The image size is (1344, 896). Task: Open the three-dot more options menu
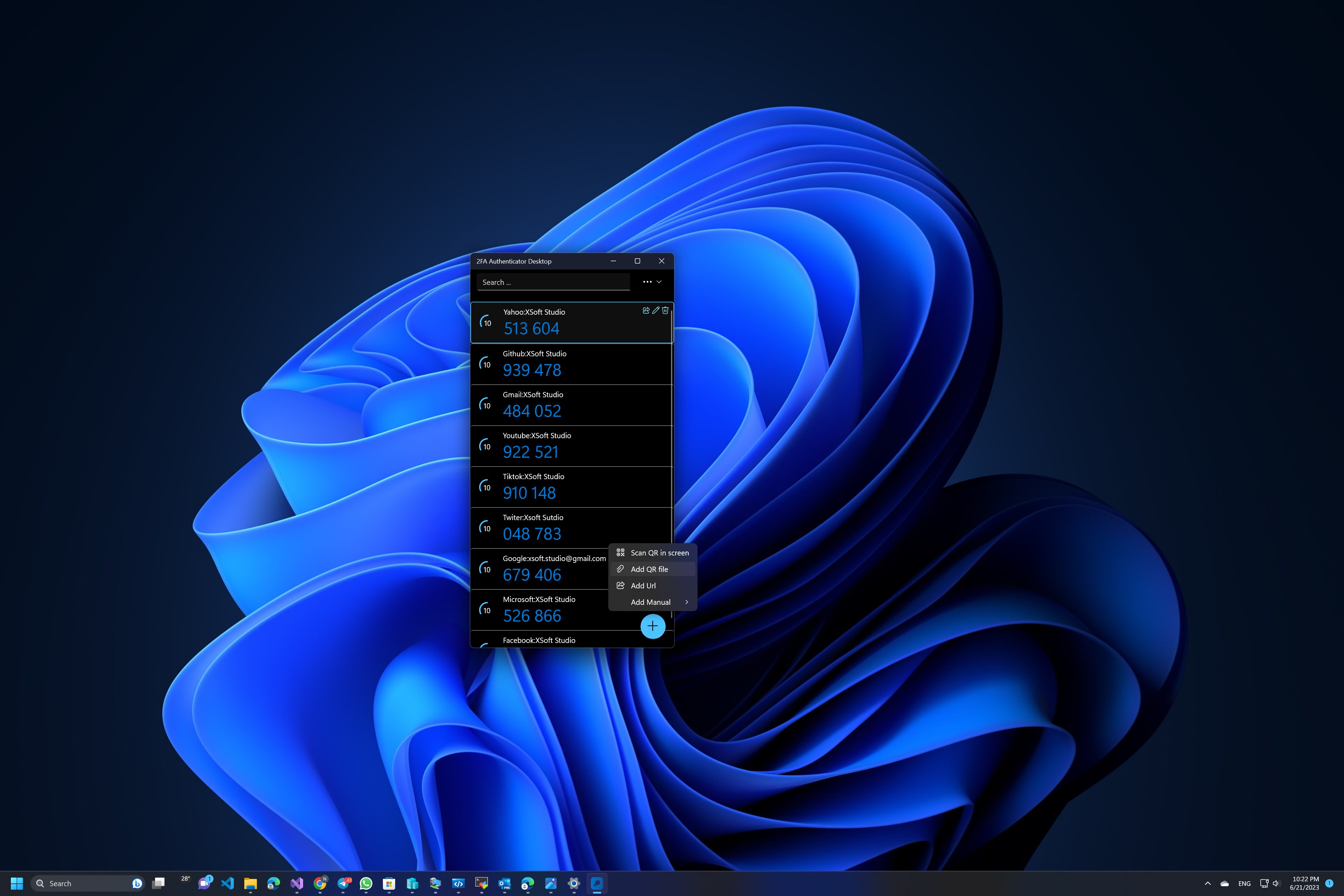pyautogui.click(x=647, y=281)
